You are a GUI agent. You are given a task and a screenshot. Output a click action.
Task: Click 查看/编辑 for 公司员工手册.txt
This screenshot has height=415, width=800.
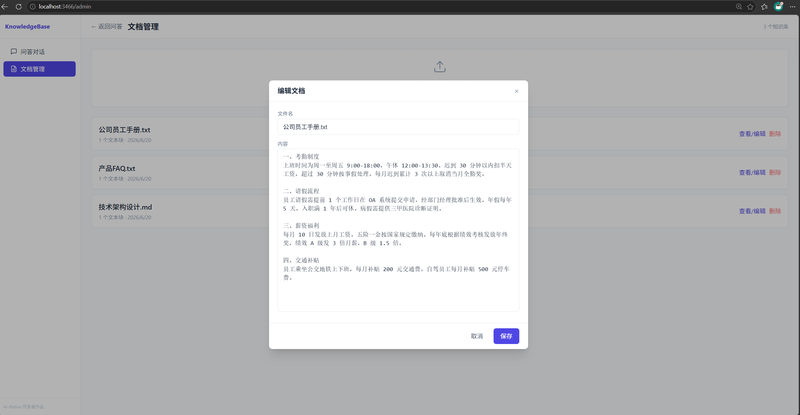coord(752,134)
